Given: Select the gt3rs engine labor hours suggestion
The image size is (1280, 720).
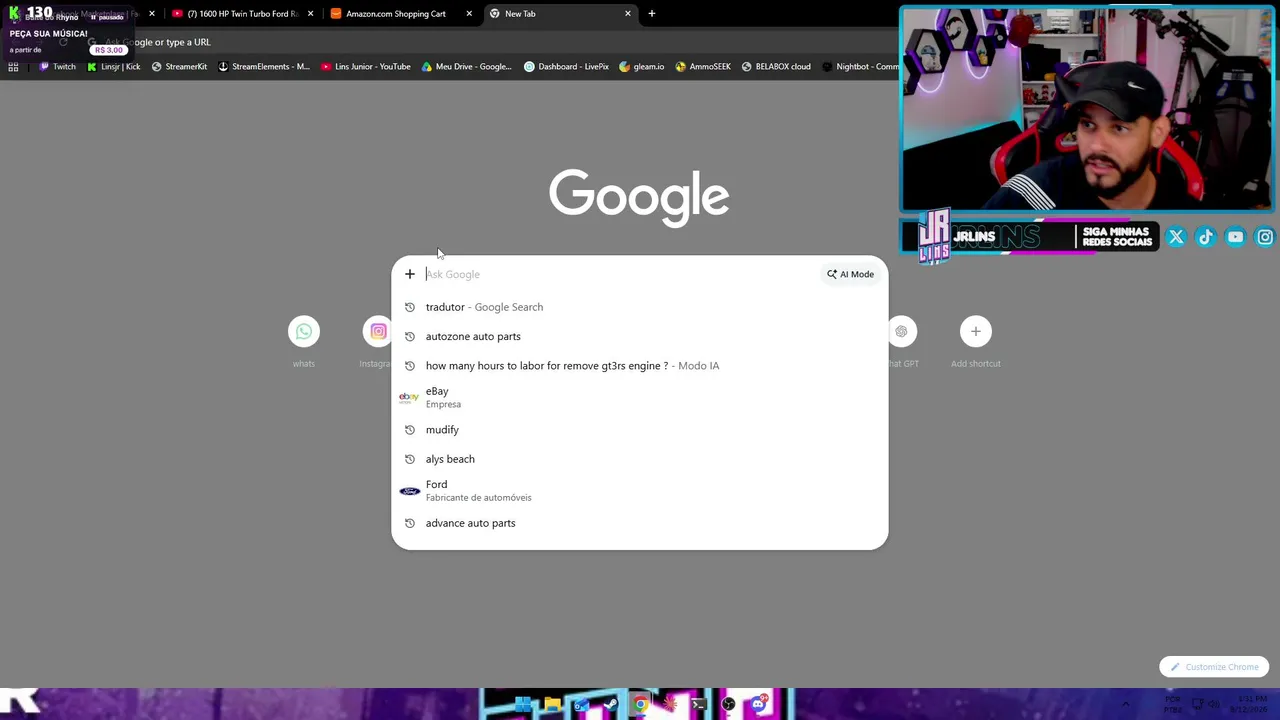Looking at the screenshot, I should click(640, 366).
